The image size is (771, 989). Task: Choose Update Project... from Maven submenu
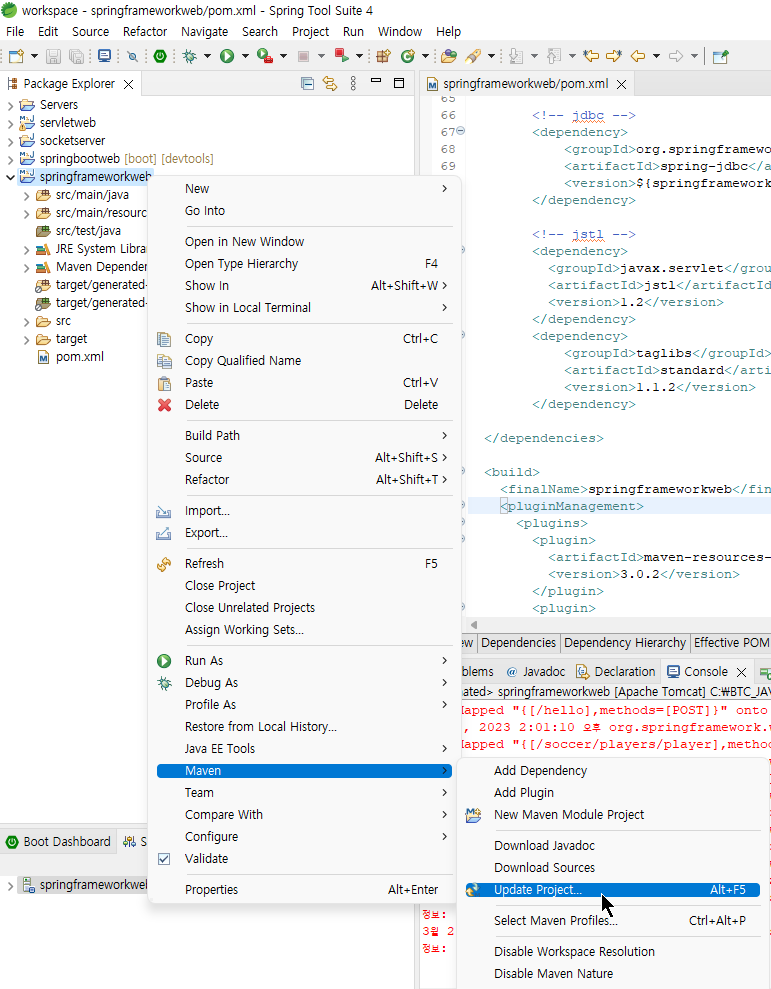612,890
